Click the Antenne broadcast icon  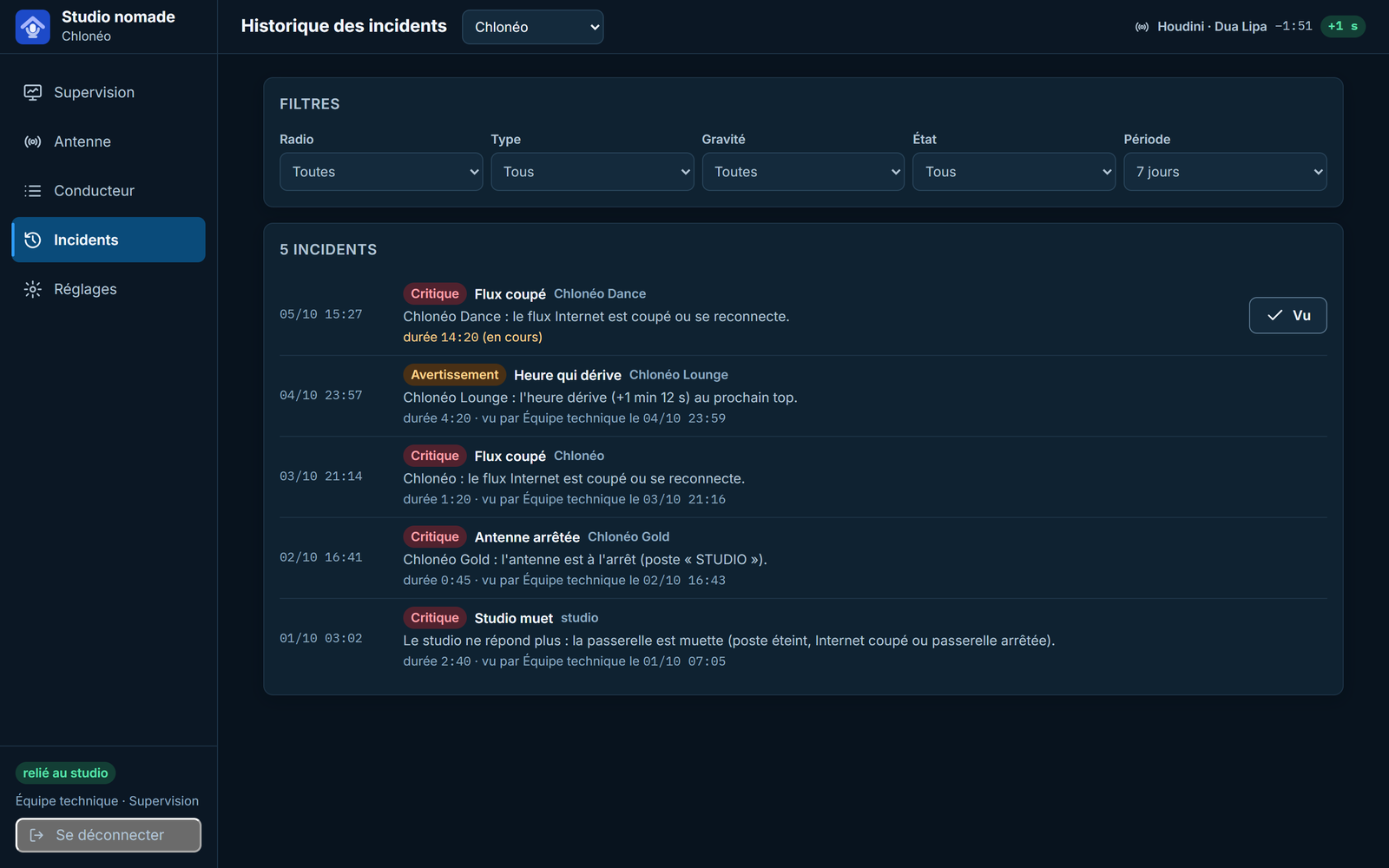click(x=33, y=141)
